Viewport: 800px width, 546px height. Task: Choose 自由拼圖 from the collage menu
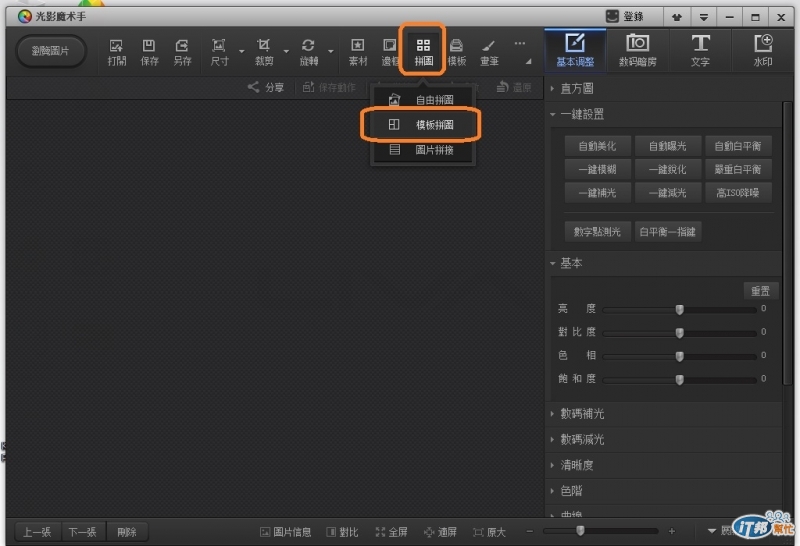coord(423,100)
